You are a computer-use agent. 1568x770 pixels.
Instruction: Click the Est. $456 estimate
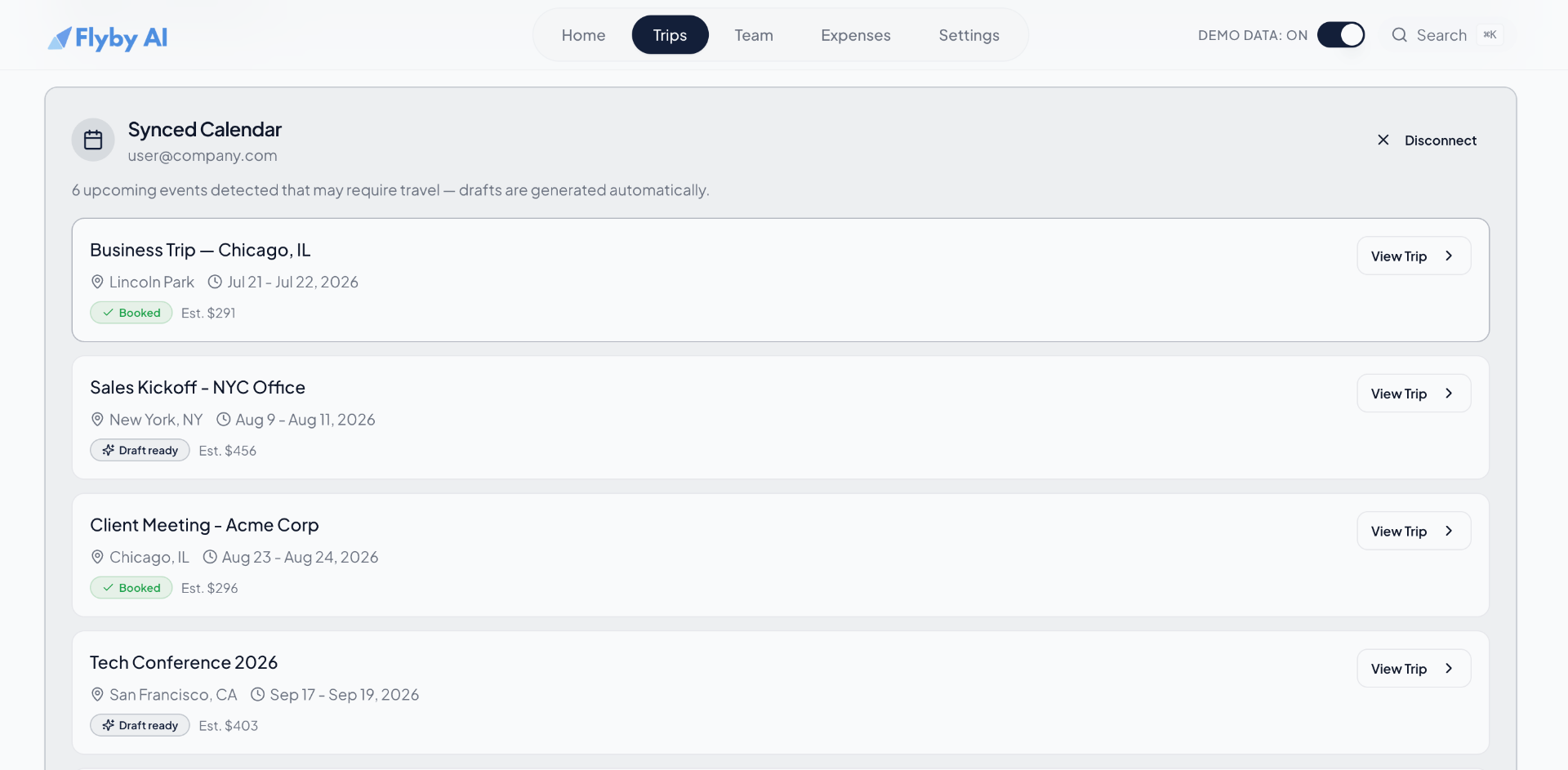pyautogui.click(x=228, y=451)
